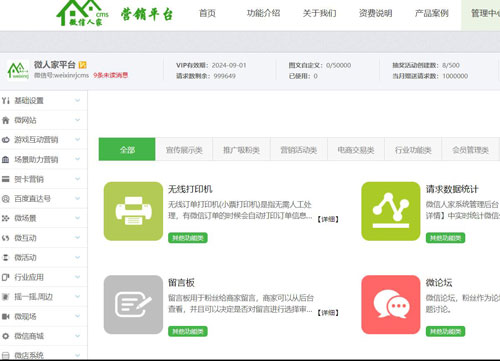Expand the 微互动 chevron
The image size is (500, 361).
[77, 238]
